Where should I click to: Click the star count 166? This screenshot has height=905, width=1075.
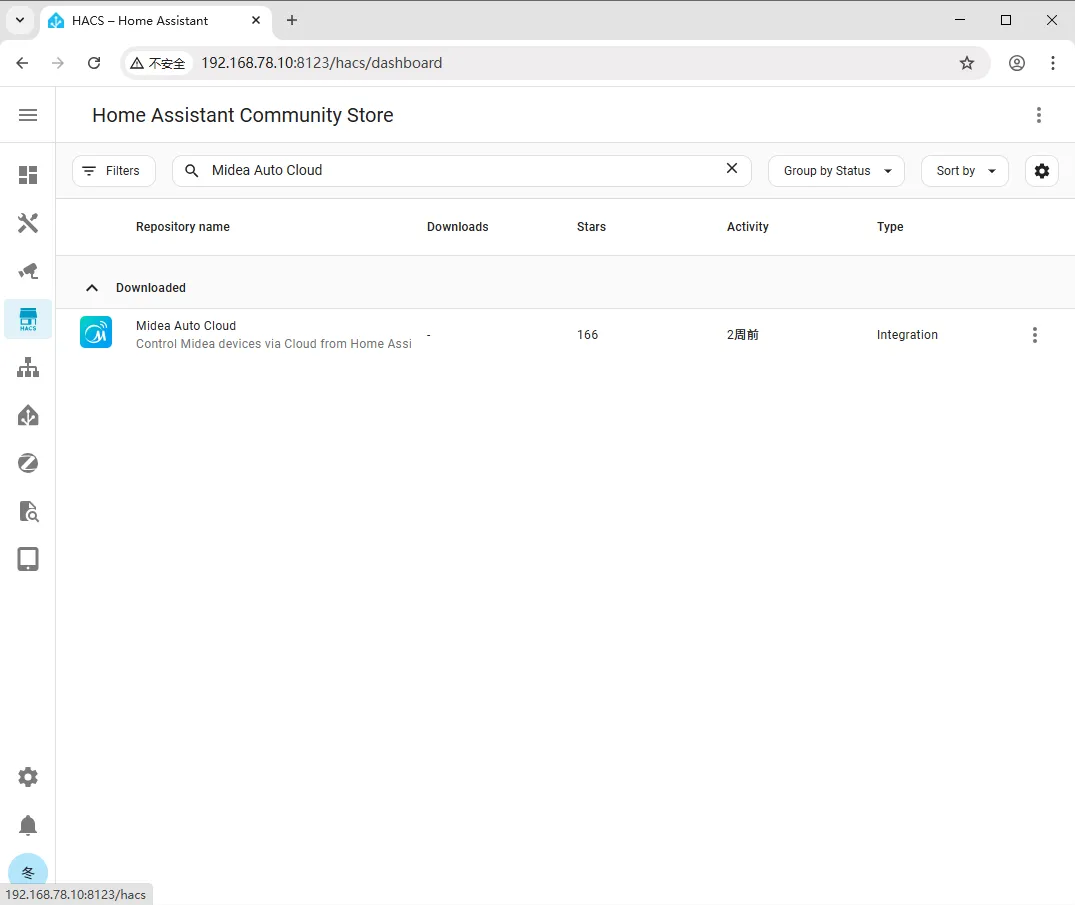point(587,335)
